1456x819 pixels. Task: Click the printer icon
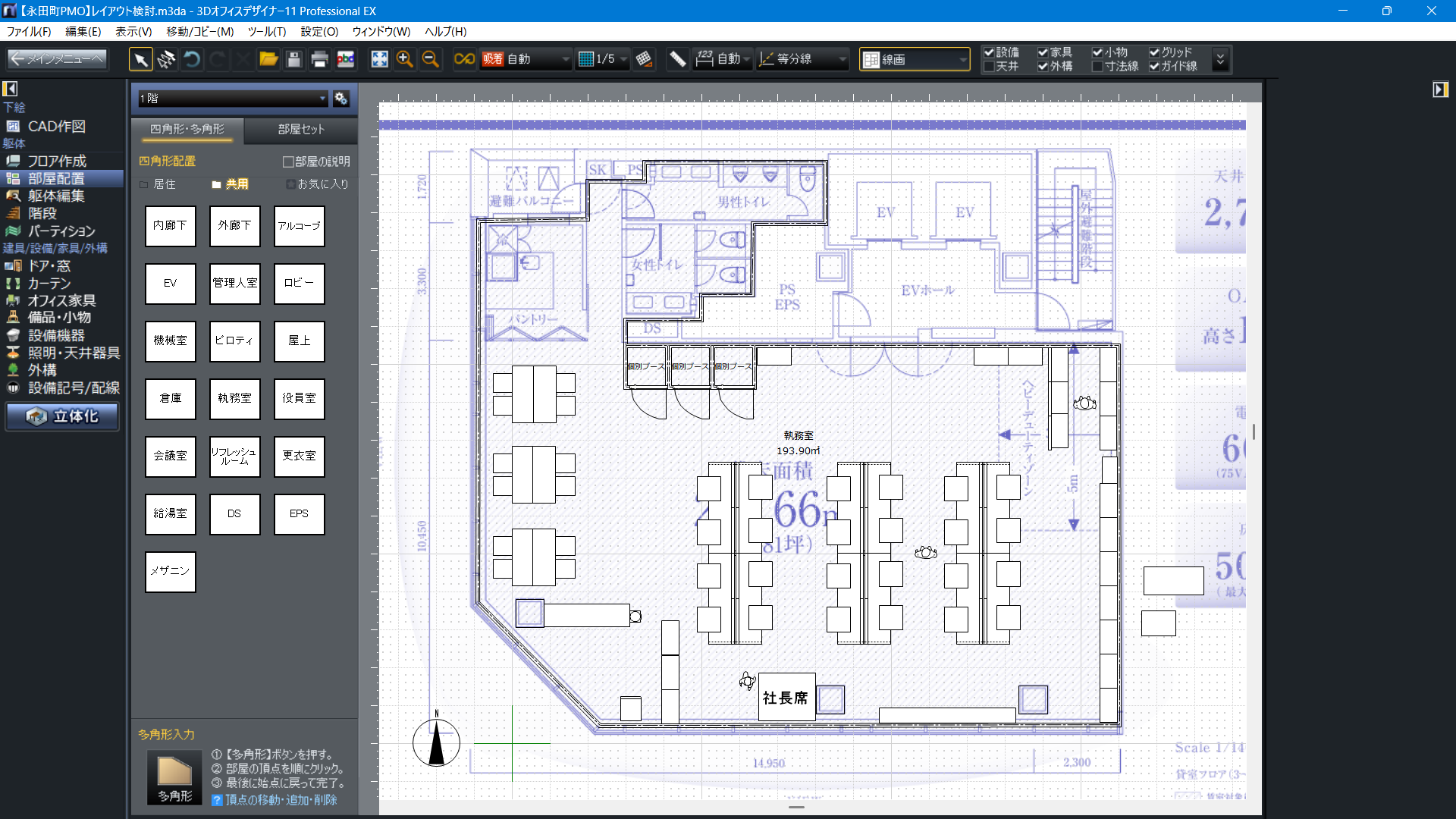319,59
